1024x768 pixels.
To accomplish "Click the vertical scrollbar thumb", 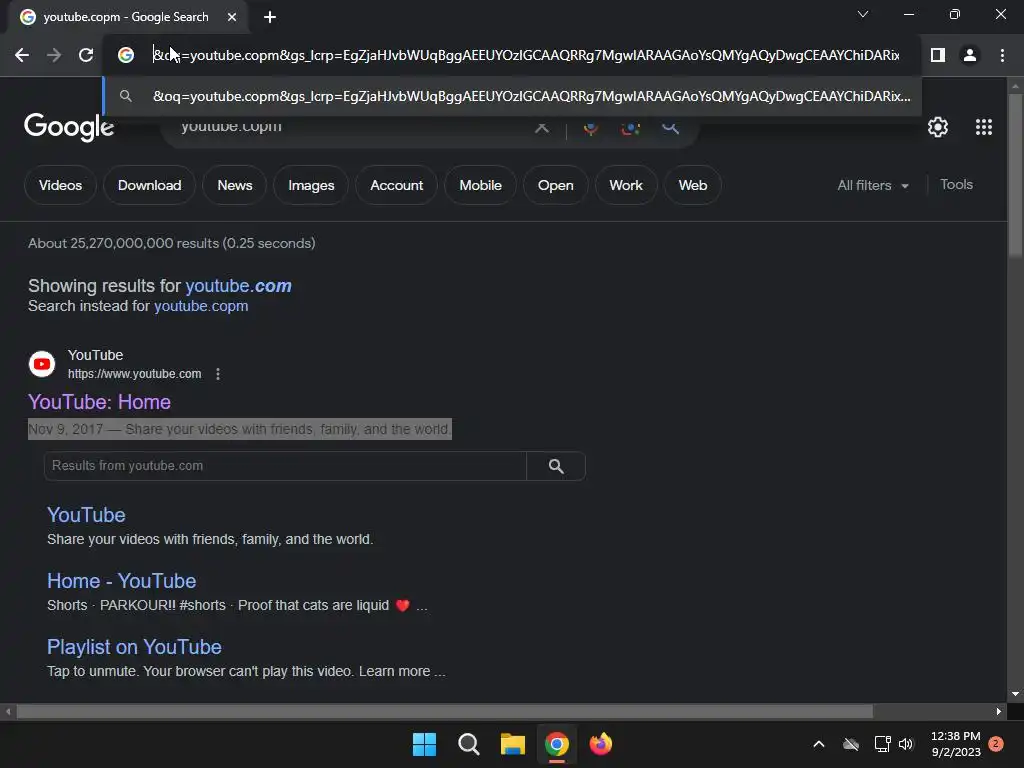I will pos(1015,176).
